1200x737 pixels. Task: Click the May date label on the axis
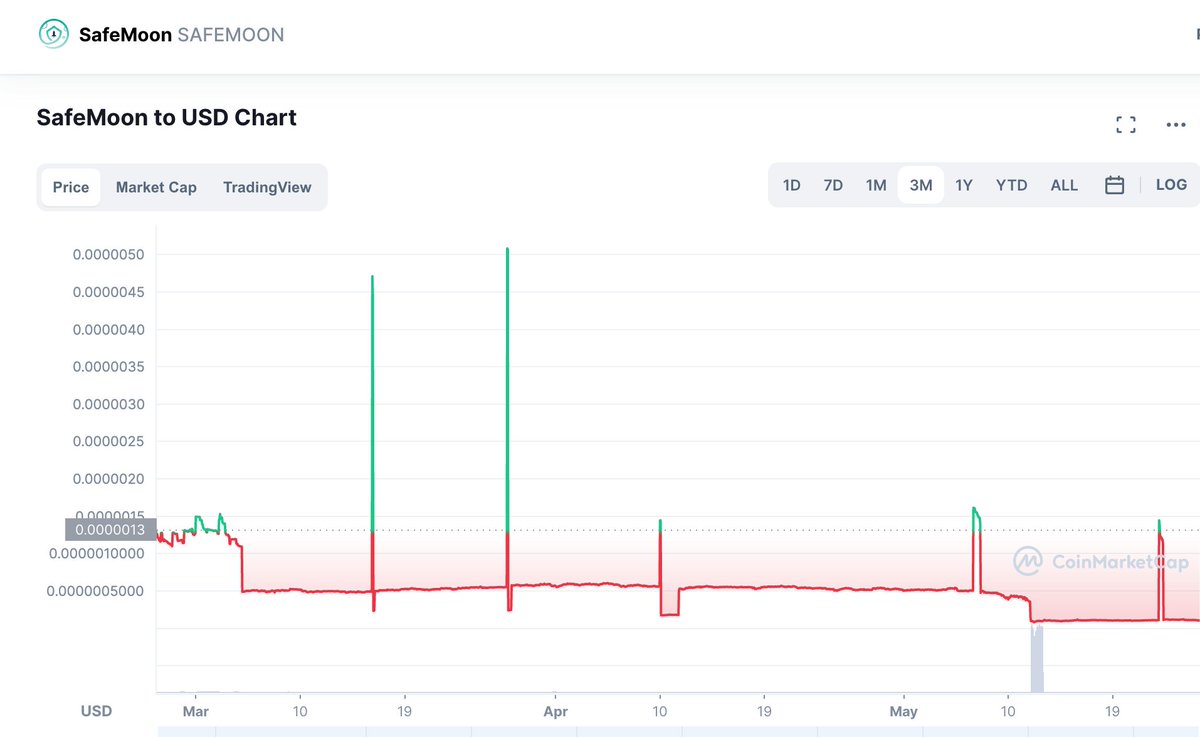(903, 712)
